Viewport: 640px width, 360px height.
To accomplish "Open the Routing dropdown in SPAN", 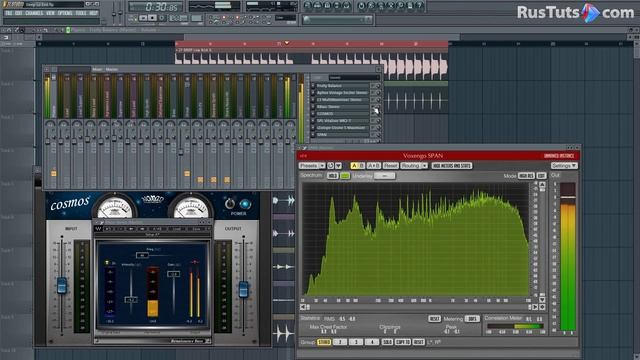I will [413, 166].
